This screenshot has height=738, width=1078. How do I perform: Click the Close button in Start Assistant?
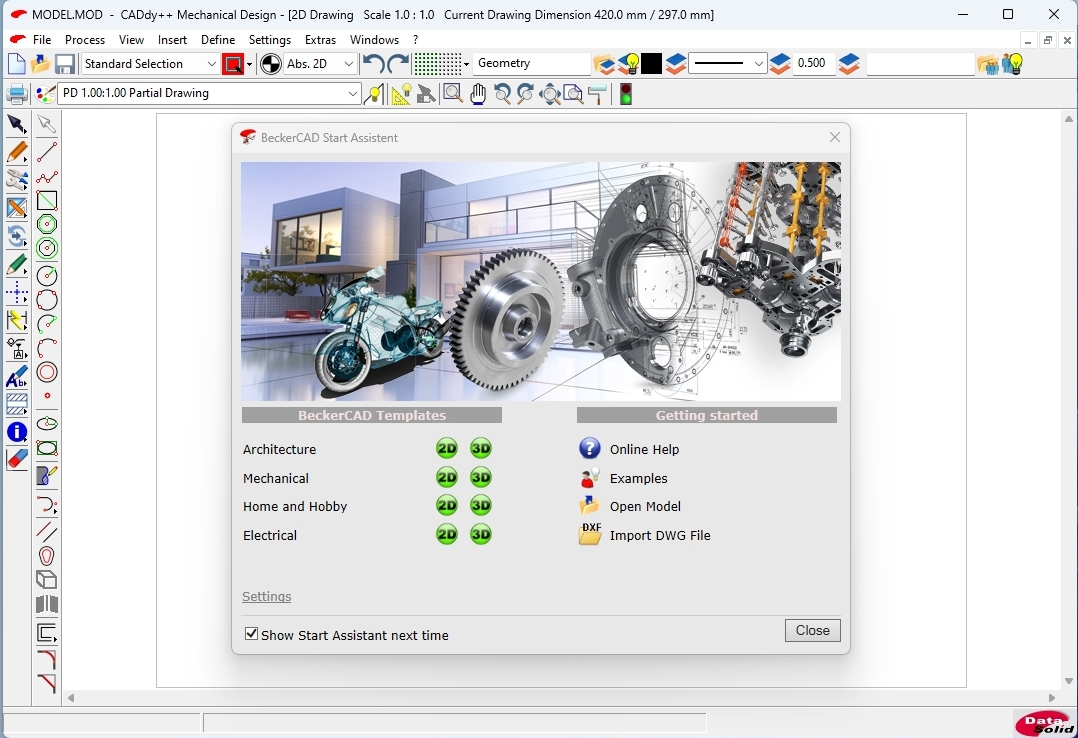pos(813,631)
